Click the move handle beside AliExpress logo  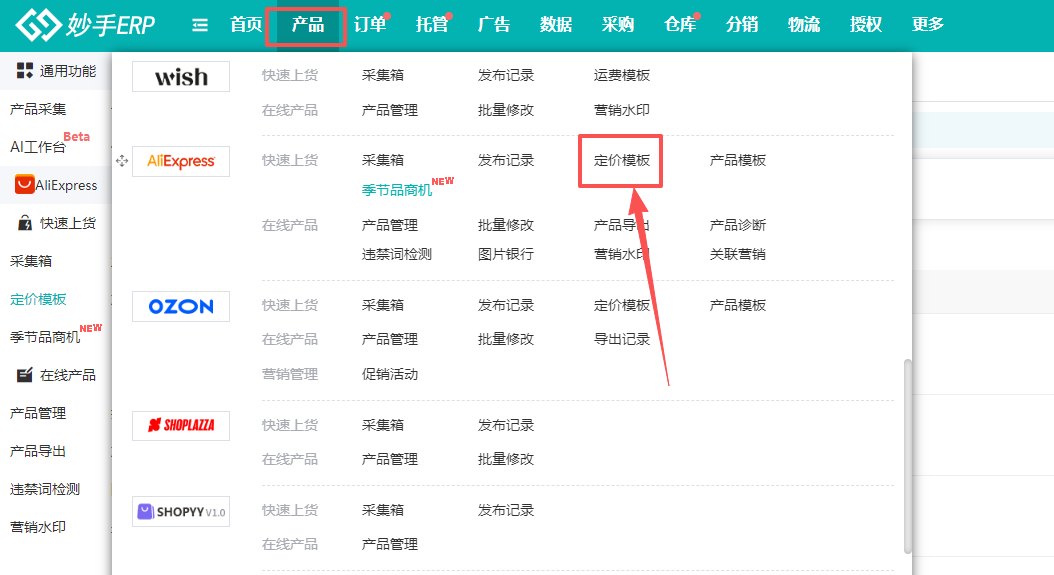[x=122, y=161]
